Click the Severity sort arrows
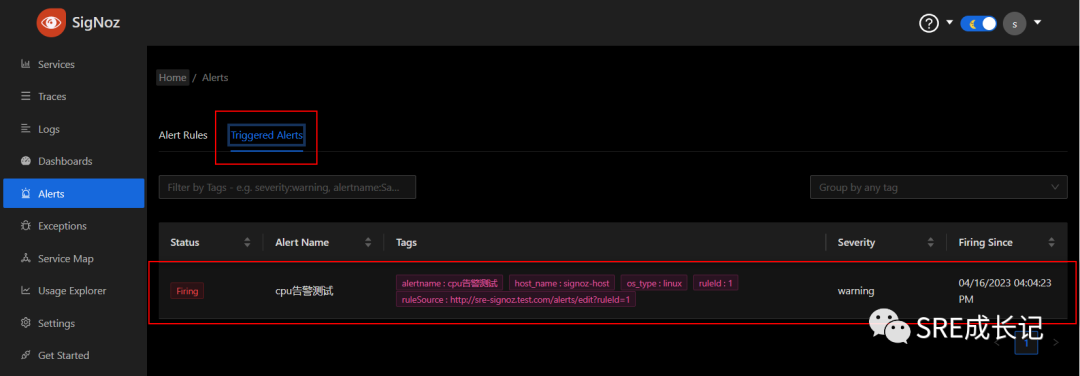This screenshot has height=376, width=1080. tap(931, 242)
